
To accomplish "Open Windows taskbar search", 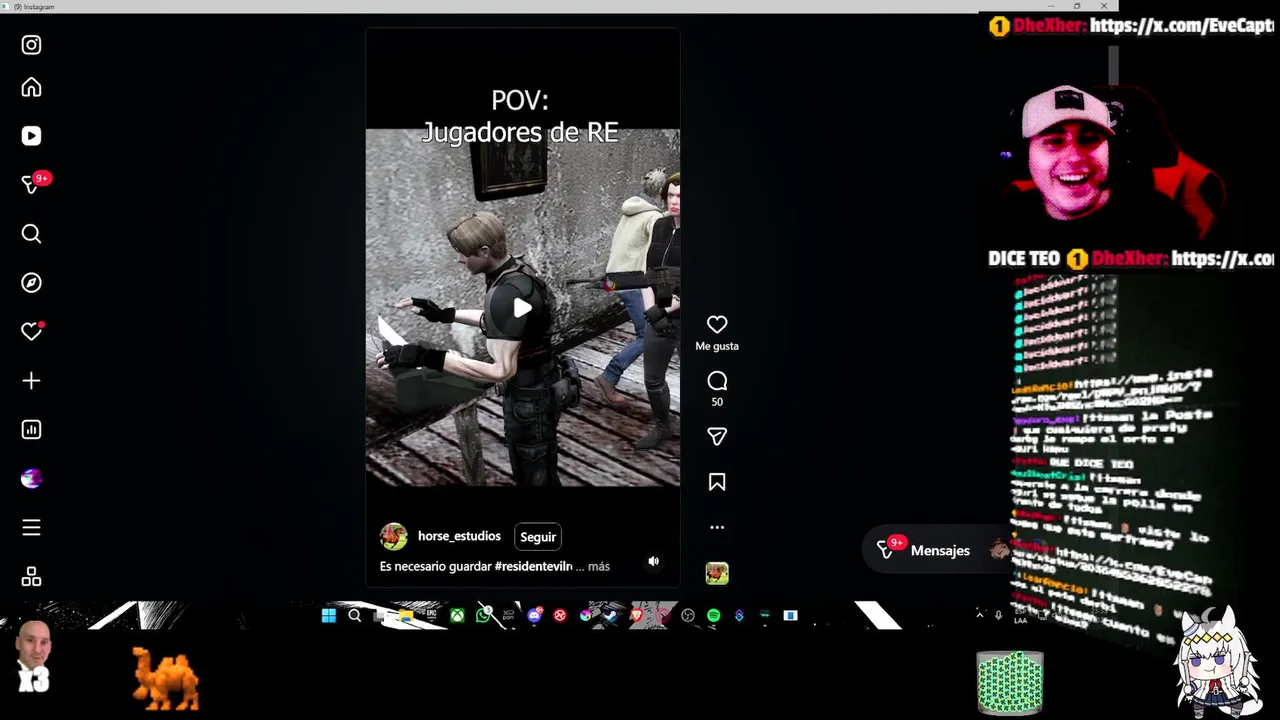I will [355, 616].
